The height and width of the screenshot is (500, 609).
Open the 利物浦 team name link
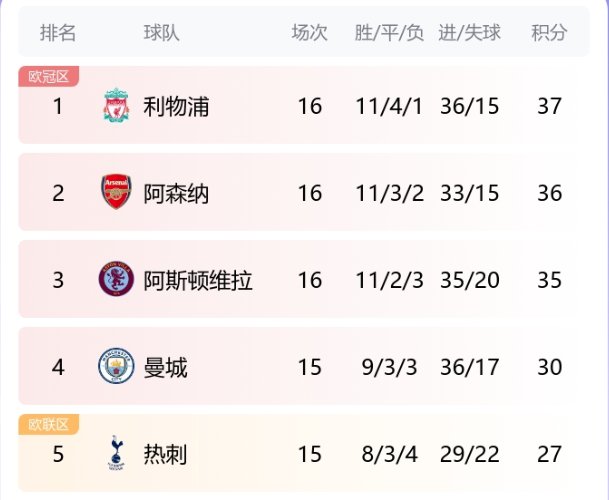[x=176, y=106]
